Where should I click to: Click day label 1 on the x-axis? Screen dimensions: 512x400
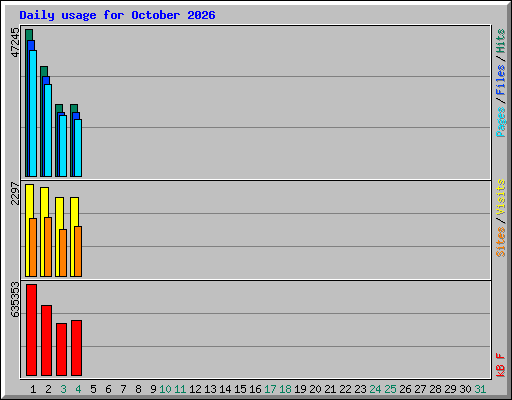33,389
